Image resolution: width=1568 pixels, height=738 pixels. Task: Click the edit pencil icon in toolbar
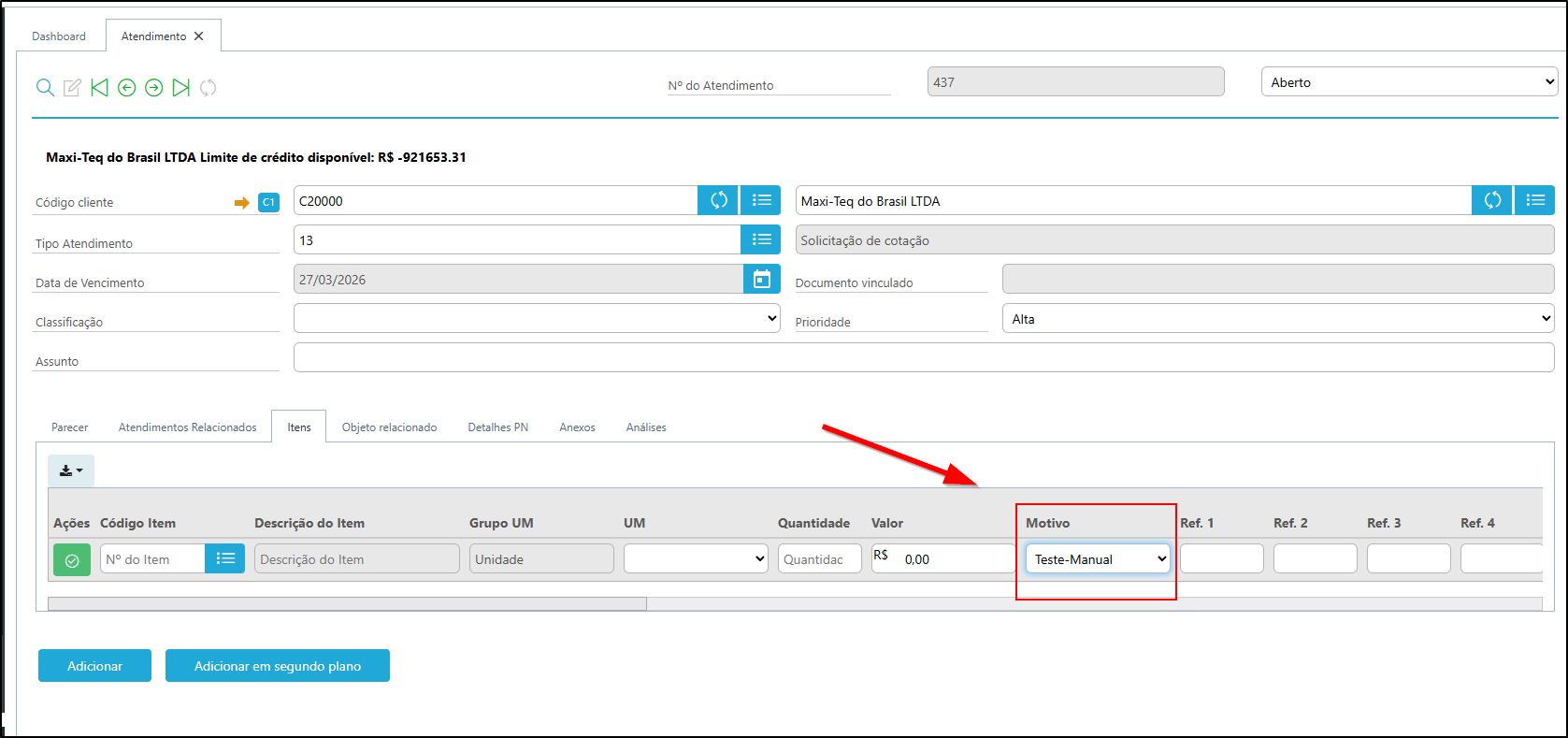72,88
